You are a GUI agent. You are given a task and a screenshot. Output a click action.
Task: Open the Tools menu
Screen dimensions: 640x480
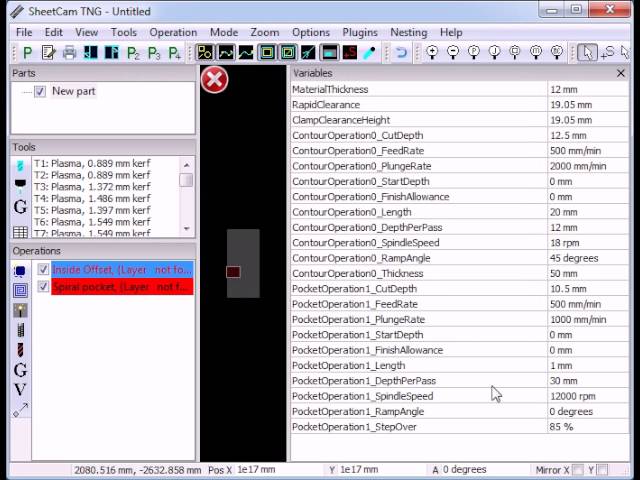[124, 32]
